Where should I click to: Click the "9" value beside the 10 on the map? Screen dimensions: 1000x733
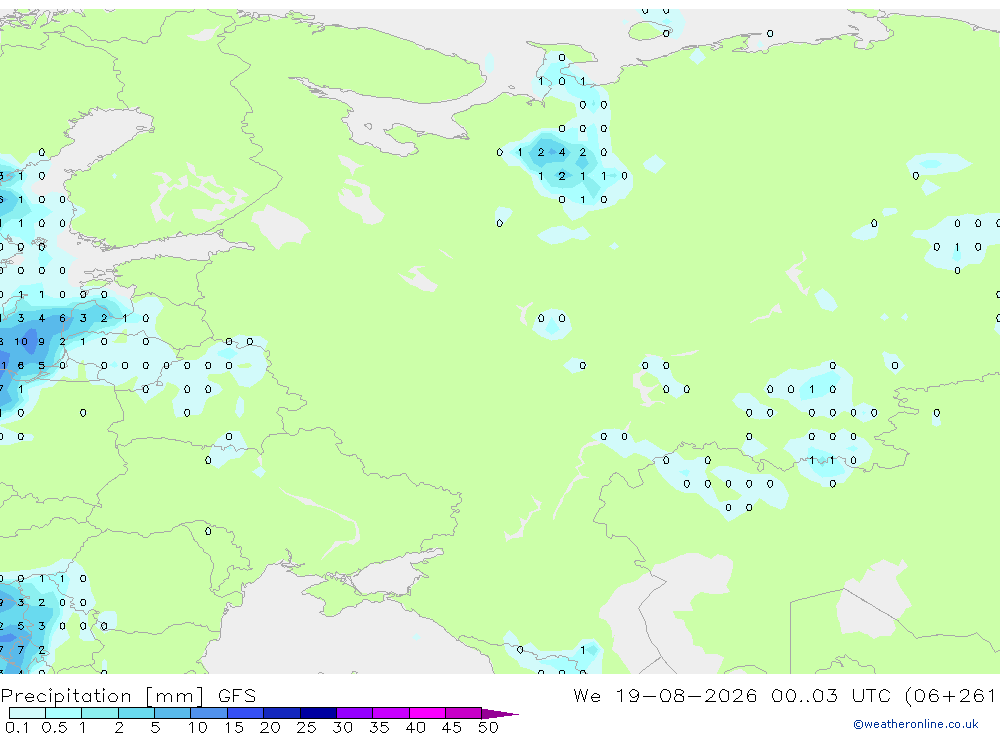tap(41, 341)
